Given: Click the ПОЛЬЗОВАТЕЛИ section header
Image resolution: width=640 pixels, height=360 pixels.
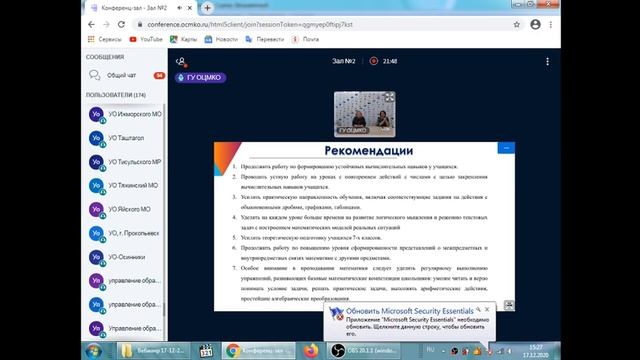Looking at the screenshot, I should coord(116,95).
